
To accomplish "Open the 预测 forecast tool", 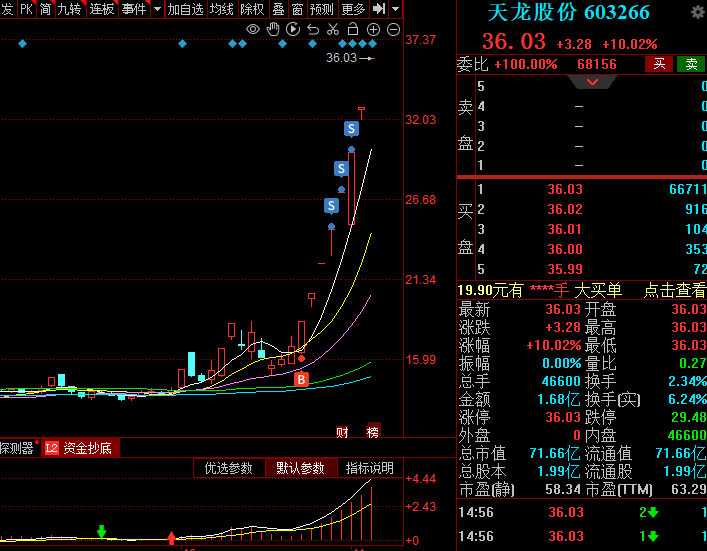I will click(321, 9).
